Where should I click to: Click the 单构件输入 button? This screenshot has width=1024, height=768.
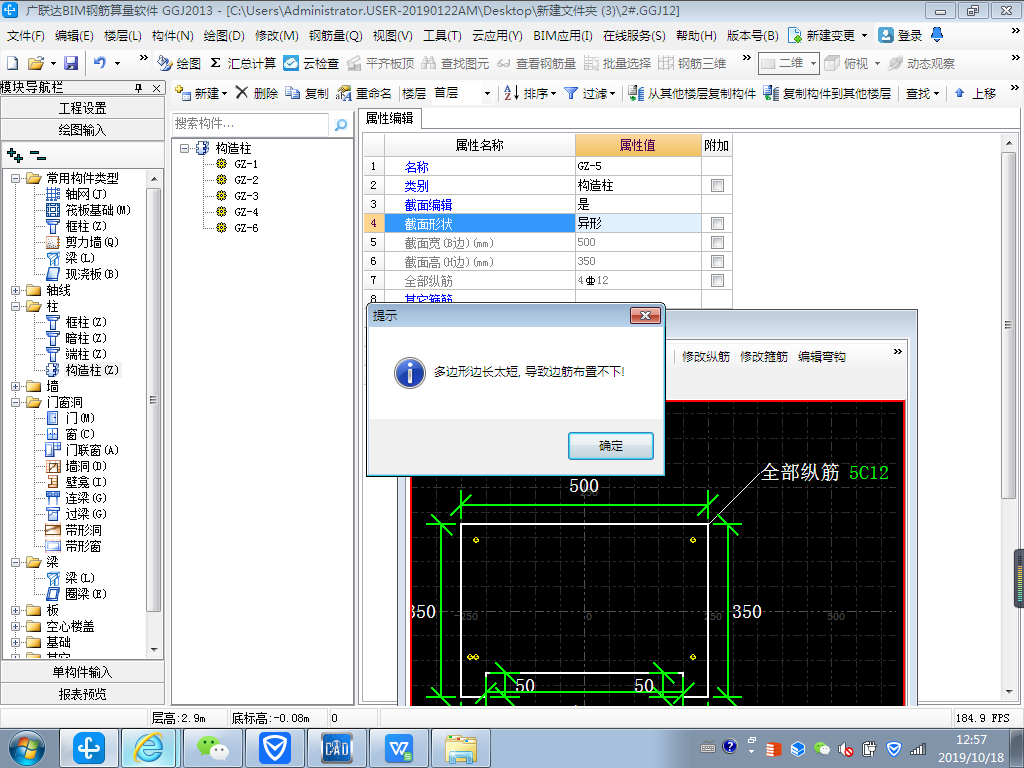tap(82, 672)
